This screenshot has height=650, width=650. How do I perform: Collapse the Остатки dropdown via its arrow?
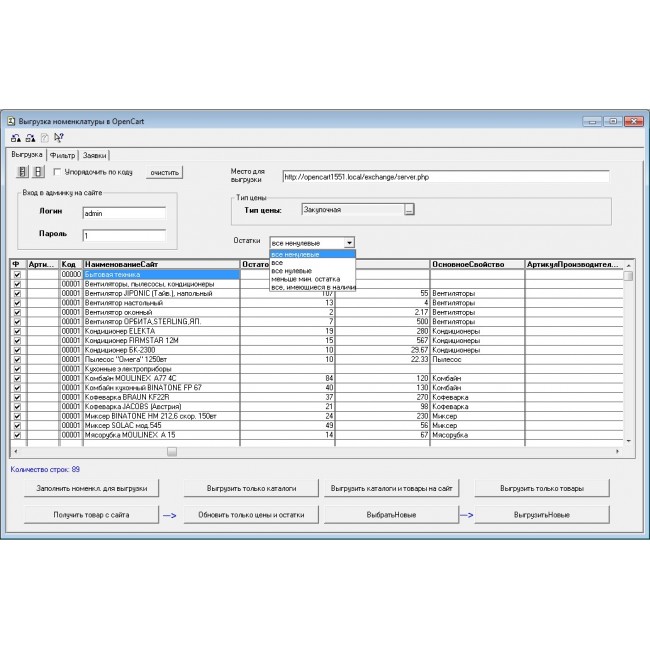point(348,242)
